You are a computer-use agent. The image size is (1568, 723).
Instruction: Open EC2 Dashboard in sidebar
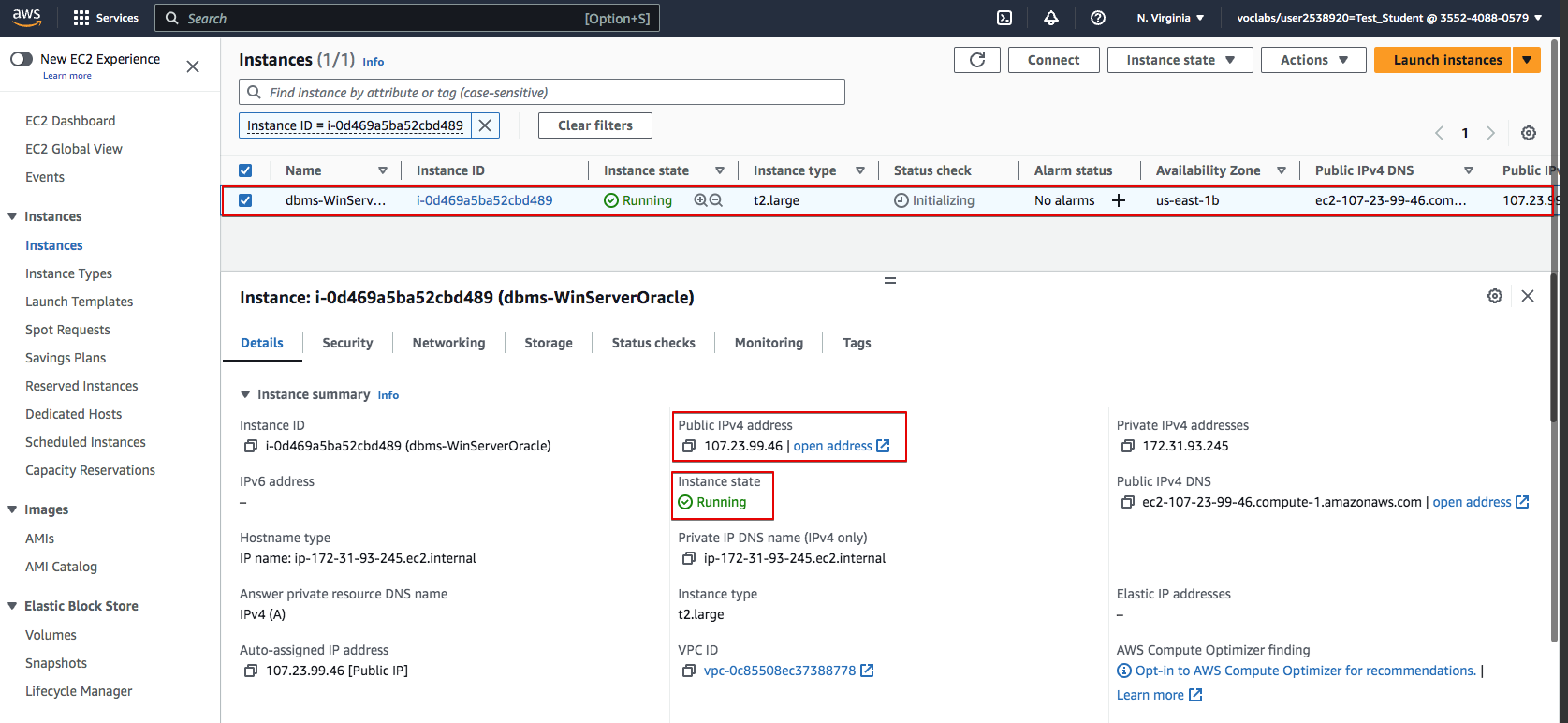point(70,121)
